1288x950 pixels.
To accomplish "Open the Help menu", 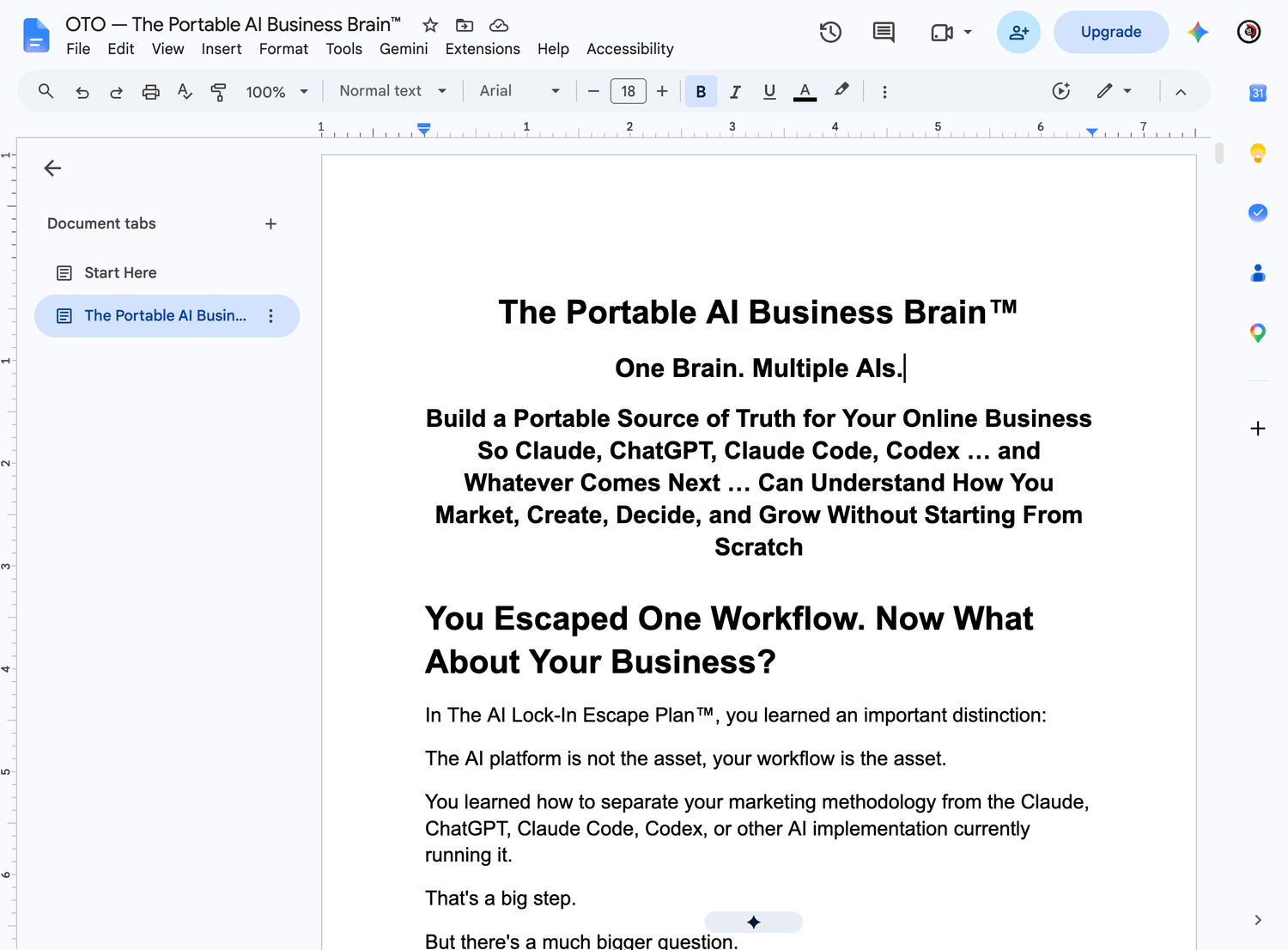I will pyautogui.click(x=553, y=49).
